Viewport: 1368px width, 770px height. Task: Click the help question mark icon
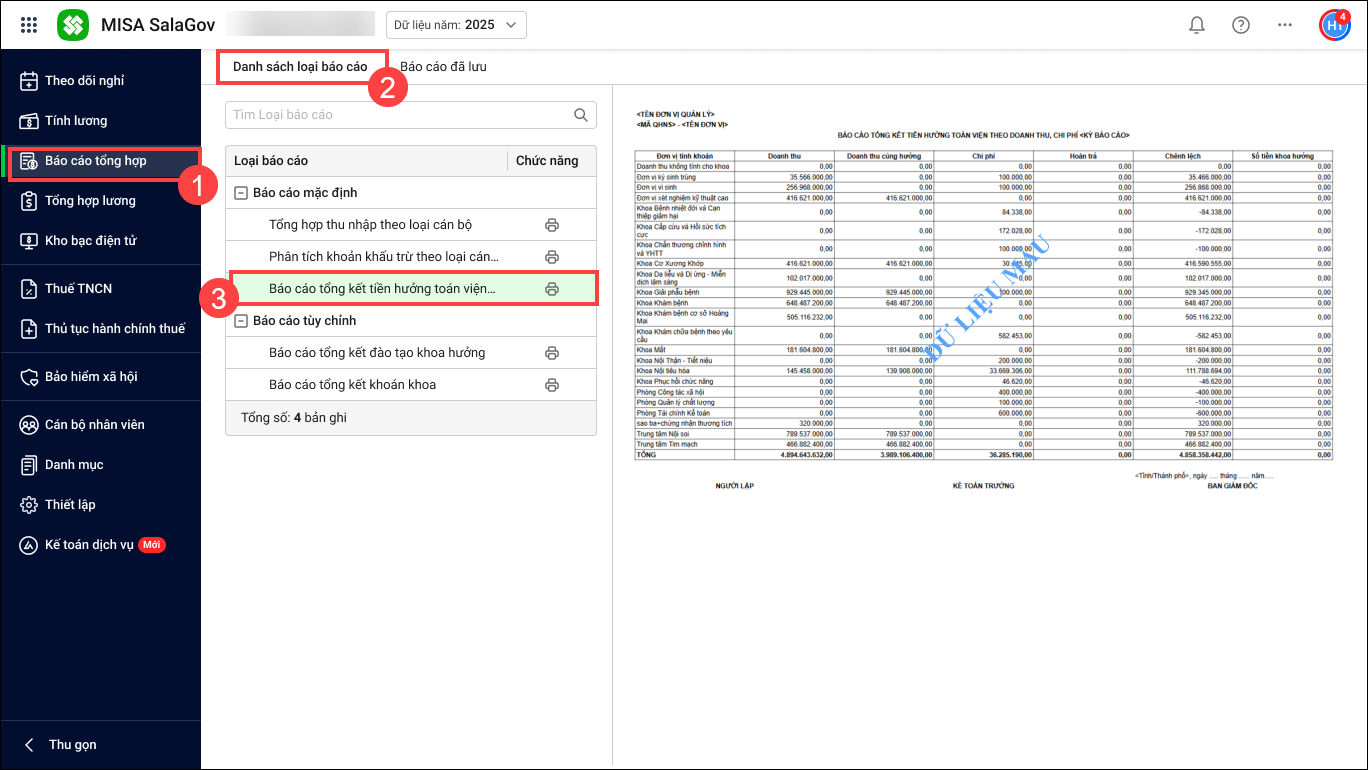click(1241, 25)
